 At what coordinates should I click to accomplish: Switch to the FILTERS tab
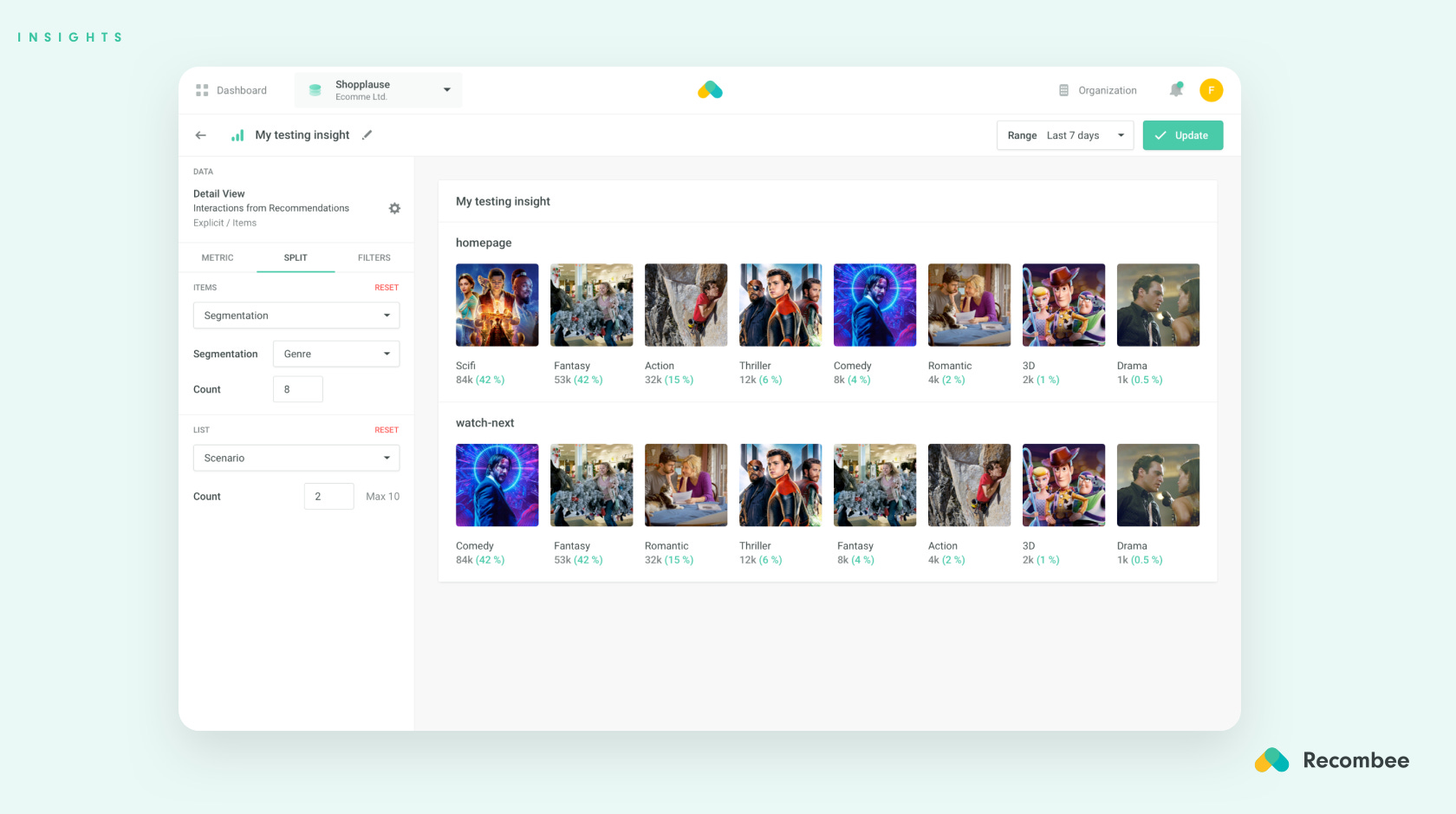point(374,257)
